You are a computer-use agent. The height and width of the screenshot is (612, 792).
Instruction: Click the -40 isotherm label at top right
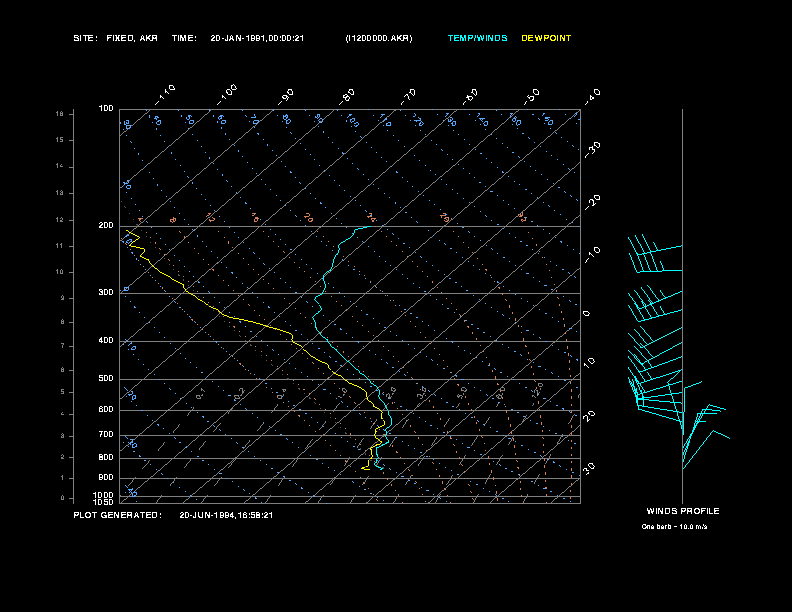(x=592, y=97)
